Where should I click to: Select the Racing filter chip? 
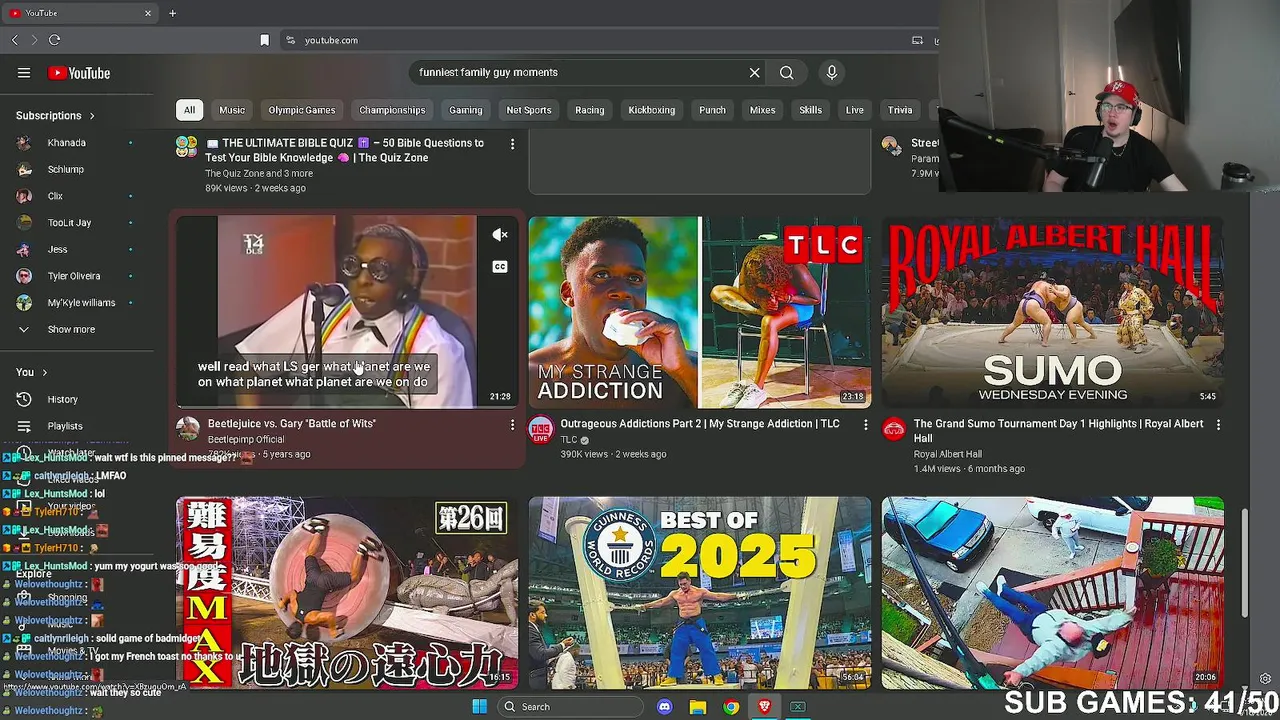click(589, 110)
